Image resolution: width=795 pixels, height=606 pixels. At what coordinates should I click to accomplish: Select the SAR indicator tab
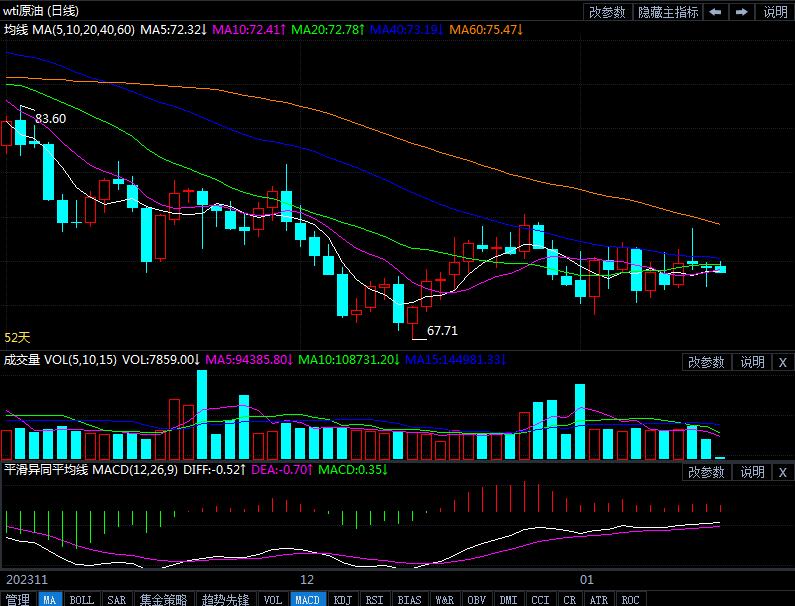[116, 599]
